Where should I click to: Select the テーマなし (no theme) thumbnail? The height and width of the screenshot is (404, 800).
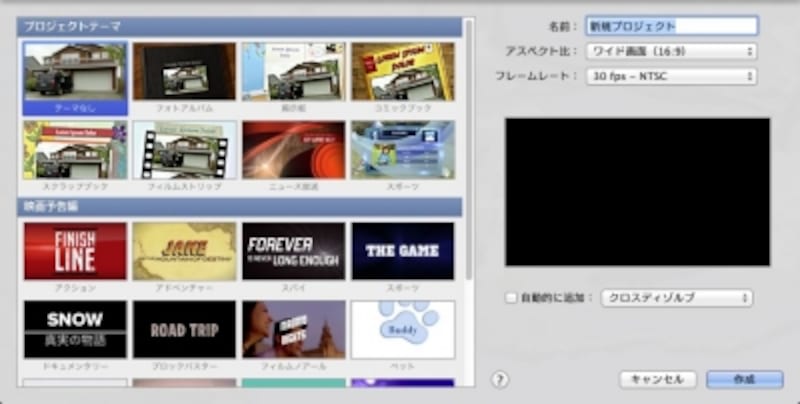click(x=75, y=71)
